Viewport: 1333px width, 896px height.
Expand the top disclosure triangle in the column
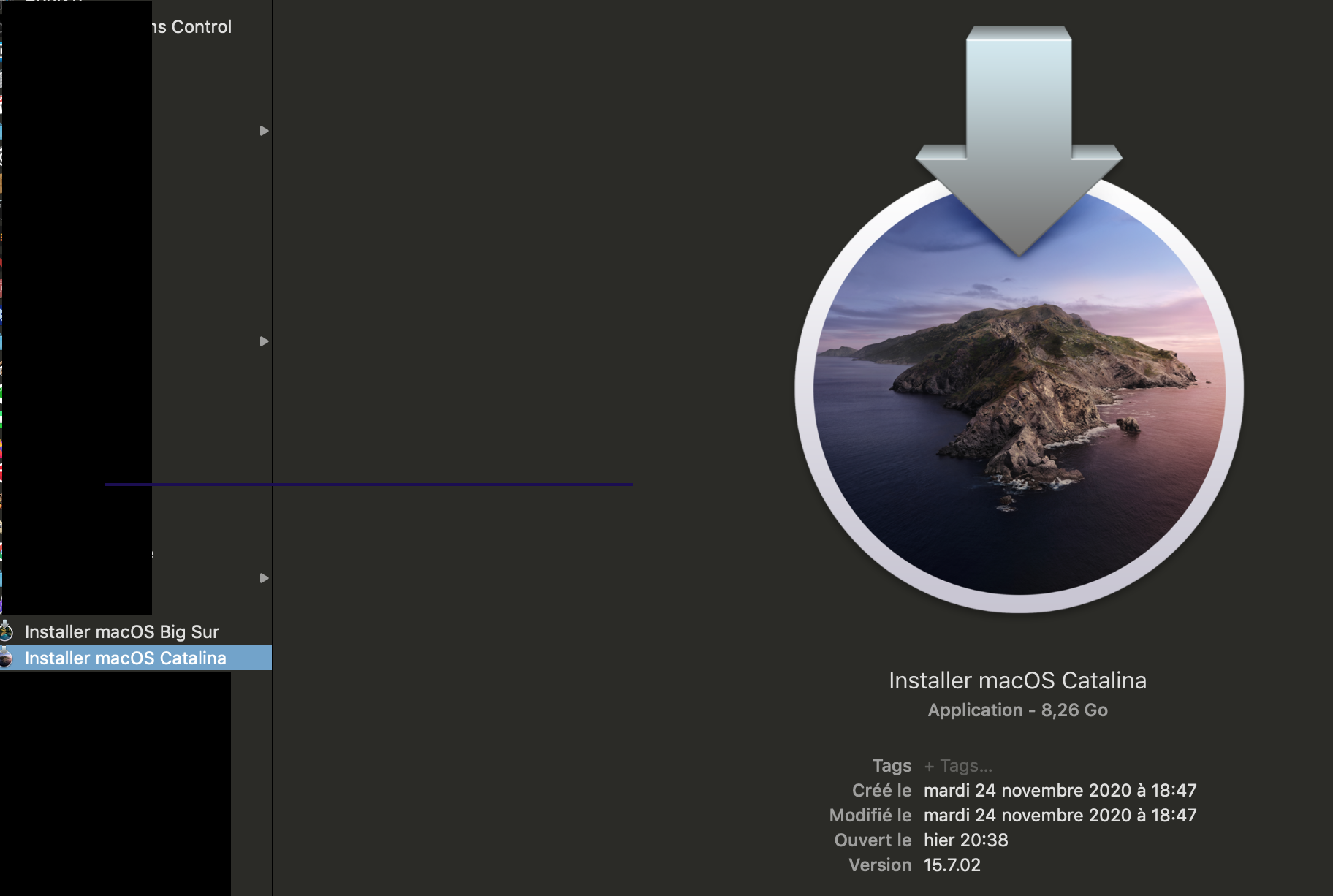pos(263,132)
